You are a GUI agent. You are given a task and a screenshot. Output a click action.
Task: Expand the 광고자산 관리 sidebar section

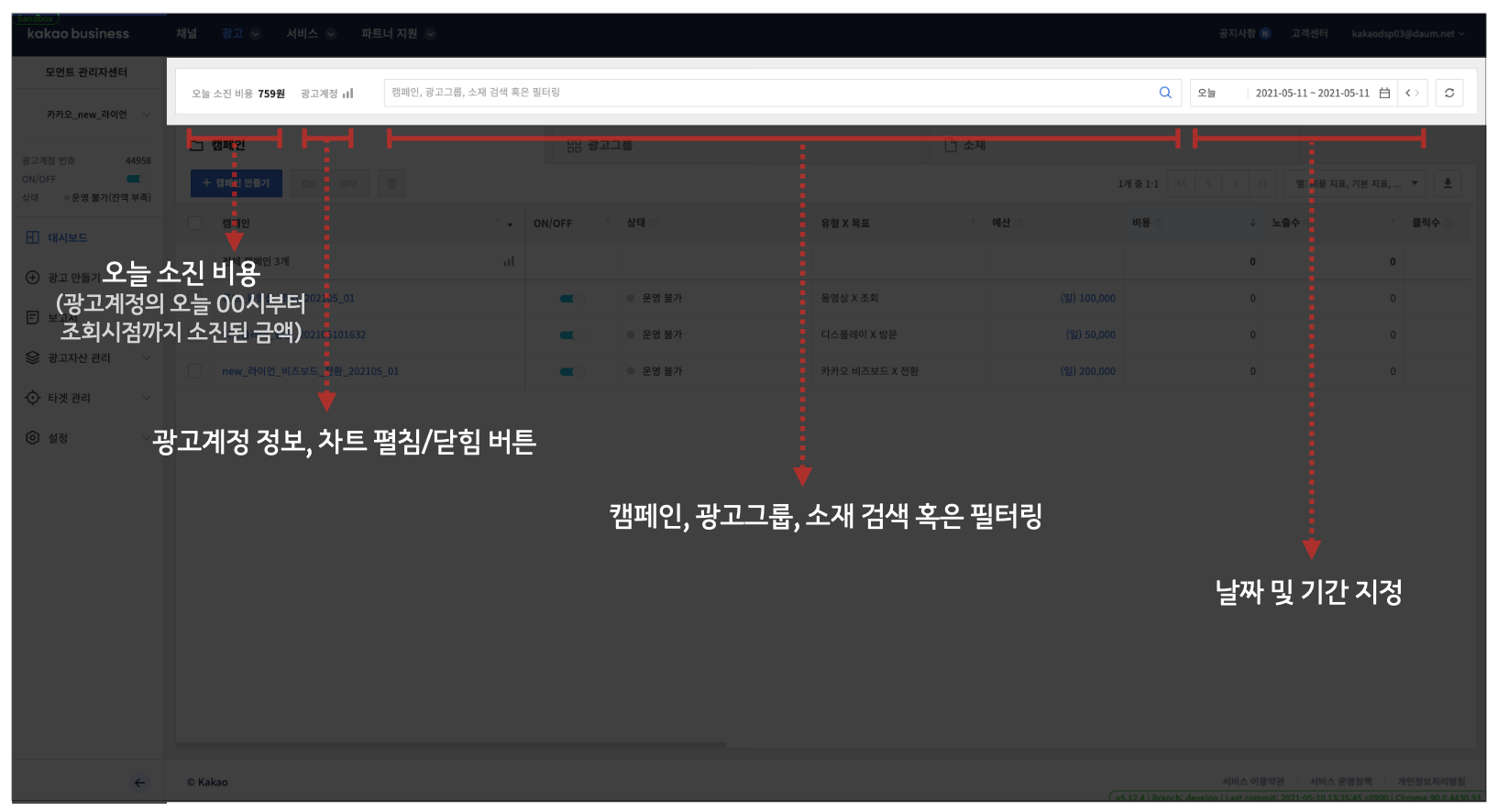pos(147,357)
